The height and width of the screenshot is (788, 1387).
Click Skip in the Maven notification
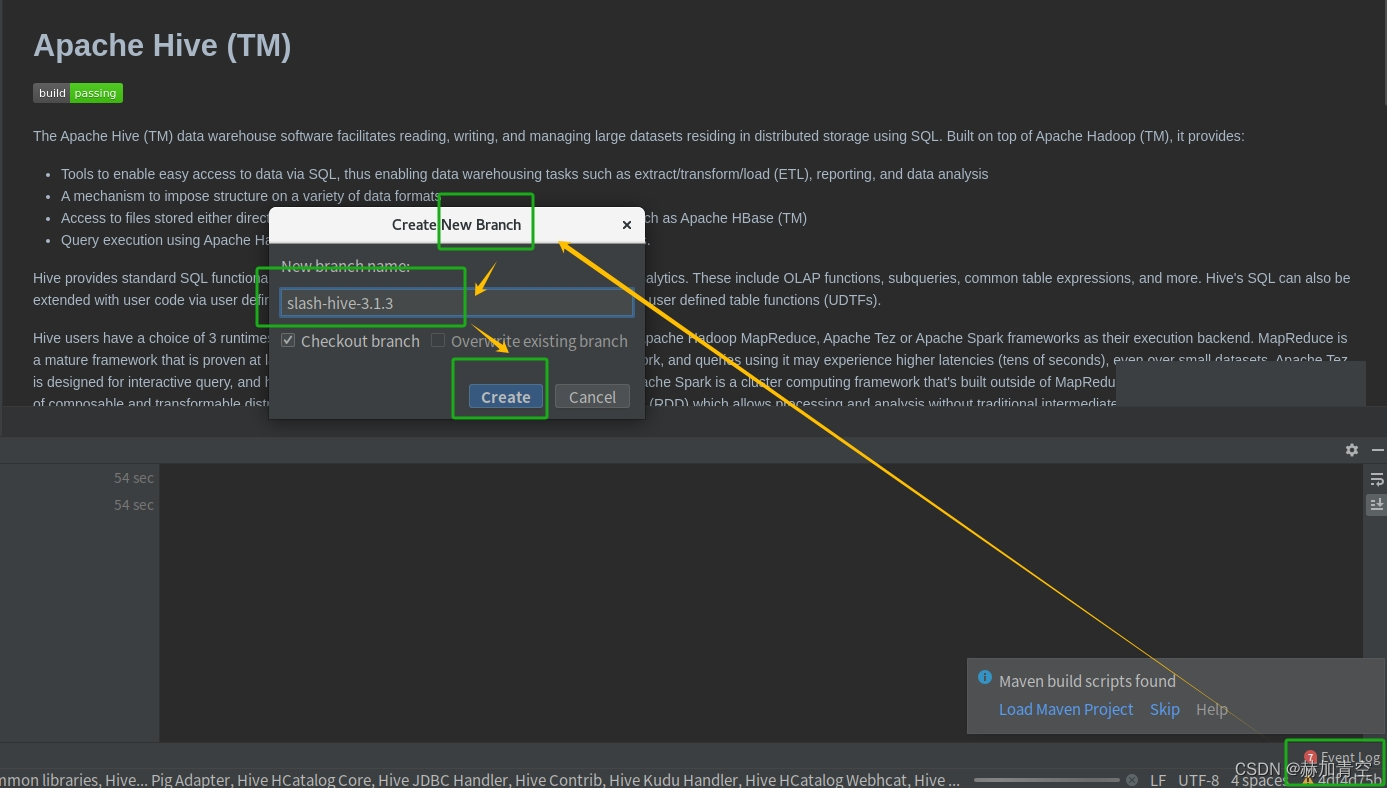[1165, 709]
